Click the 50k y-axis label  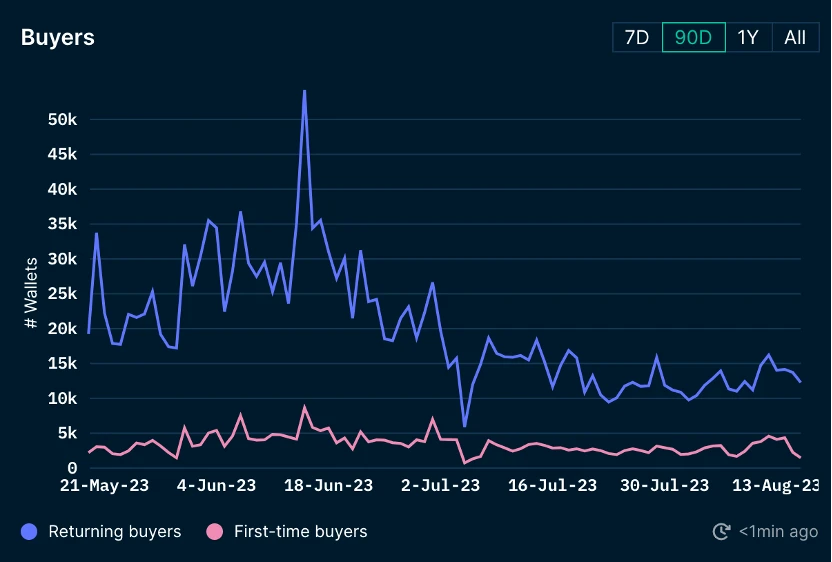[62, 120]
